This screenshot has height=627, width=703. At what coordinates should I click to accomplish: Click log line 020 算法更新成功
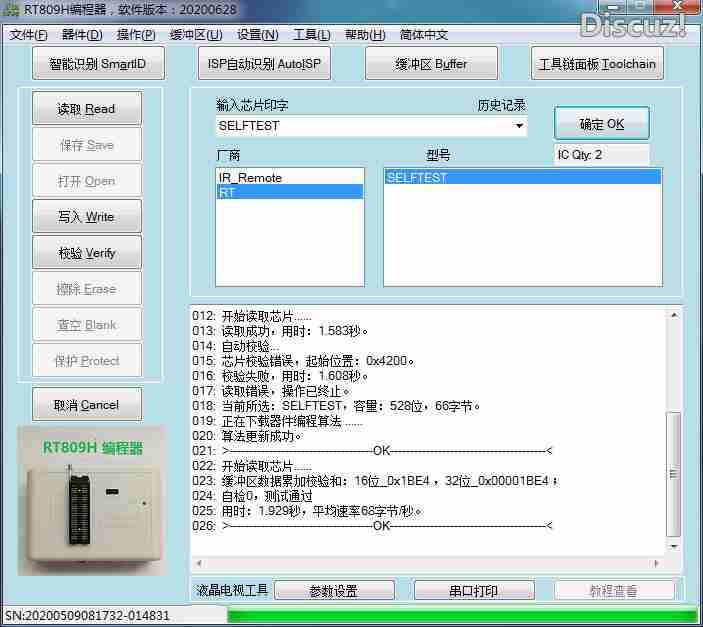click(x=247, y=436)
